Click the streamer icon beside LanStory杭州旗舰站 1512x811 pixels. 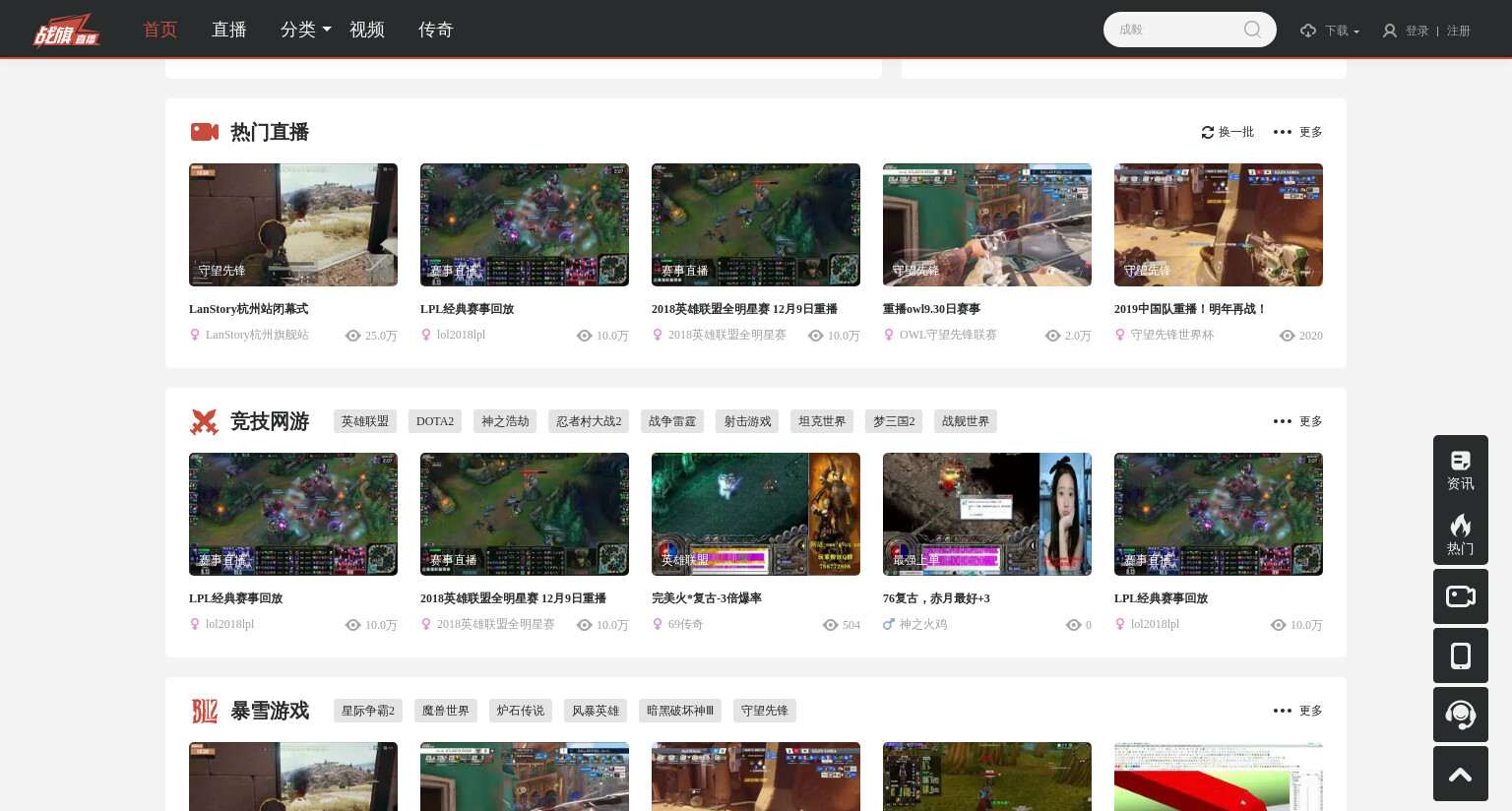coord(195,335)
